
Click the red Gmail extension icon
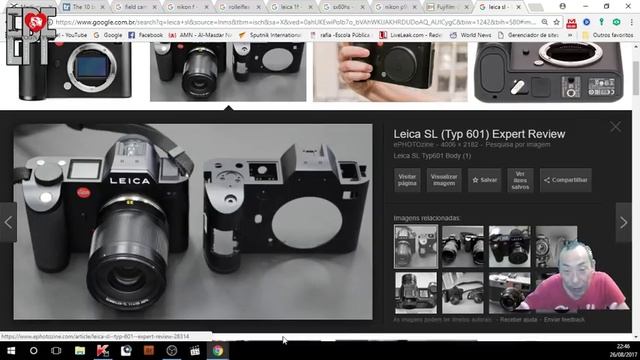571,23
